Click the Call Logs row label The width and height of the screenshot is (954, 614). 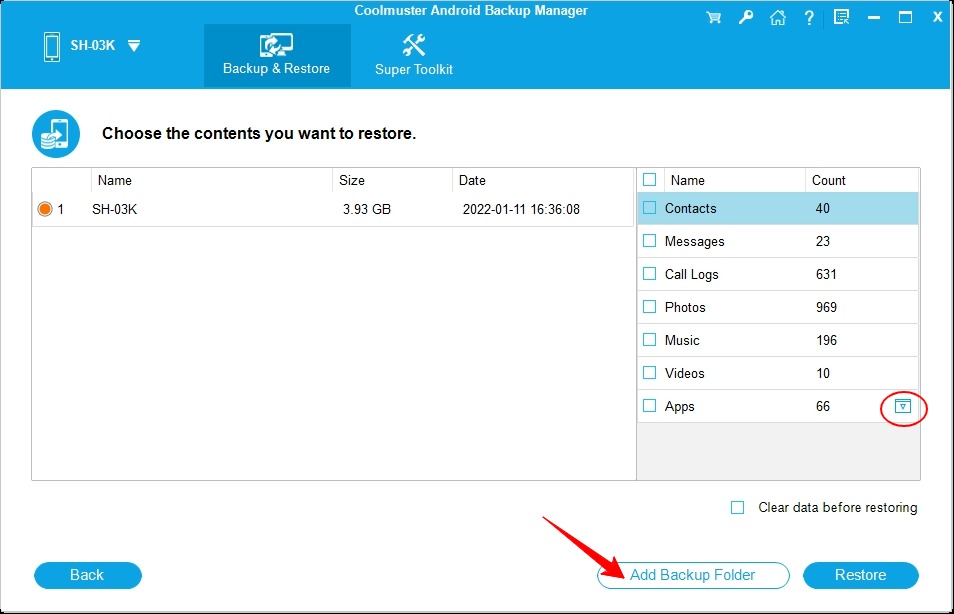point(692,274)
